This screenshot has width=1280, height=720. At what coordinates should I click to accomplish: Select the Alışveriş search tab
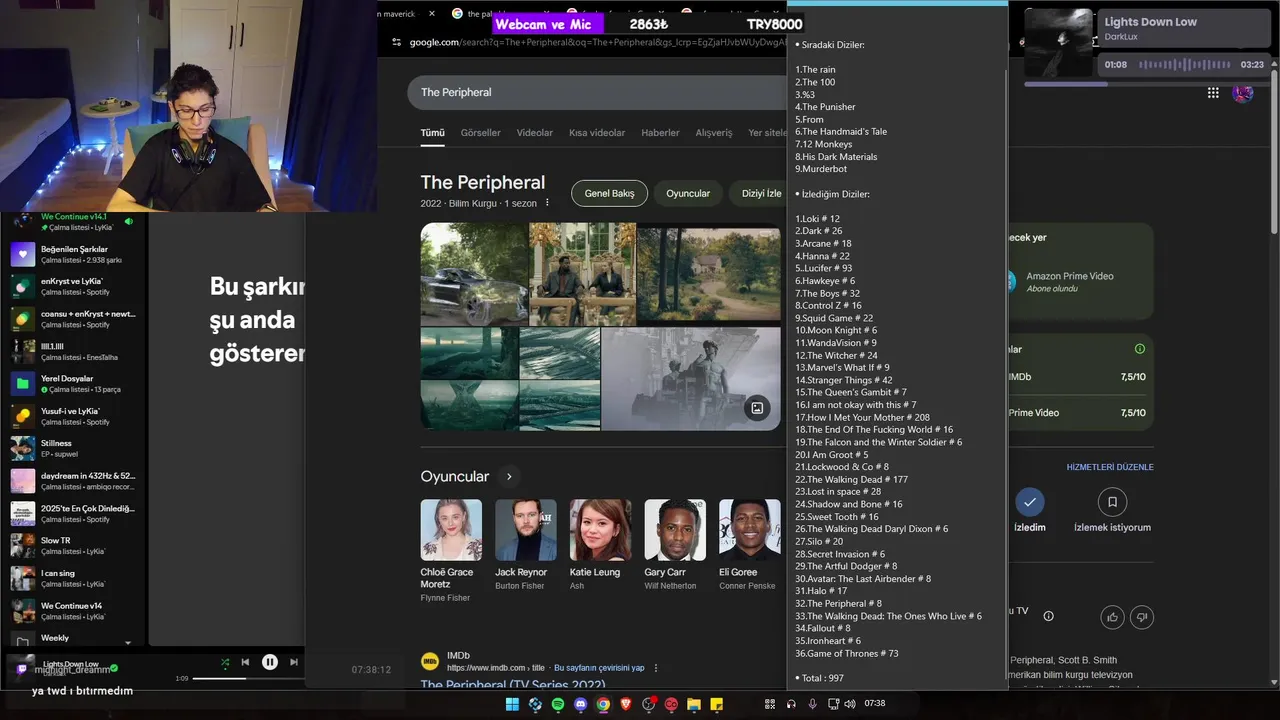[x=714, y=133]
